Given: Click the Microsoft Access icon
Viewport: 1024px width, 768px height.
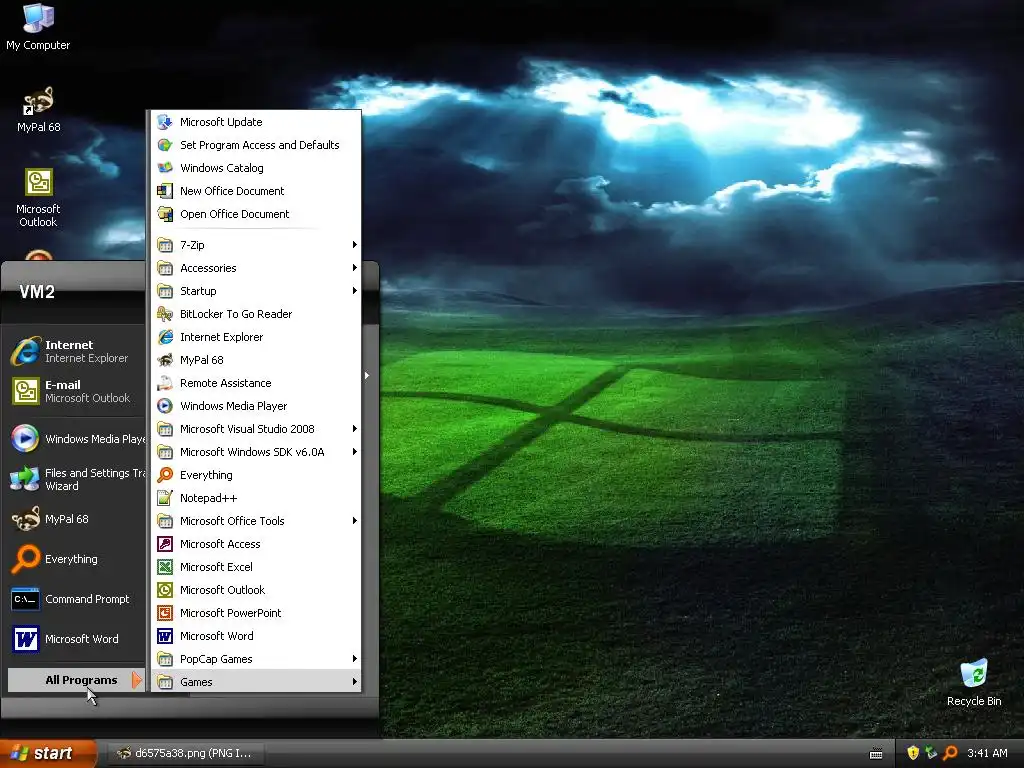Looking at the screenshot, I should pyautogui.click(x=165, y=544).
